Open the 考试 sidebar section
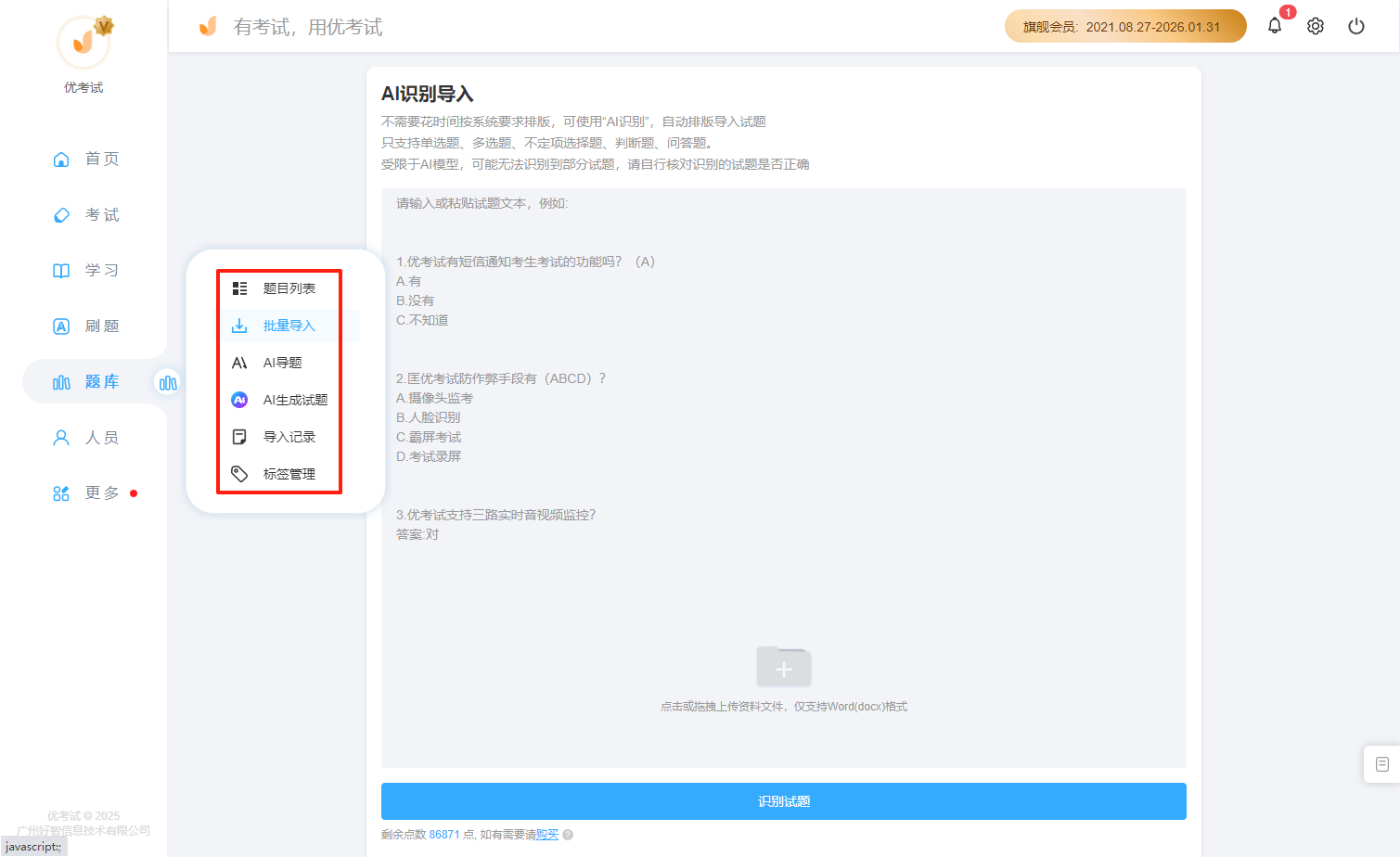Image resolution: width=1400 pixels, height=857 pixels. pyautogui.click(x=102, y=215)
